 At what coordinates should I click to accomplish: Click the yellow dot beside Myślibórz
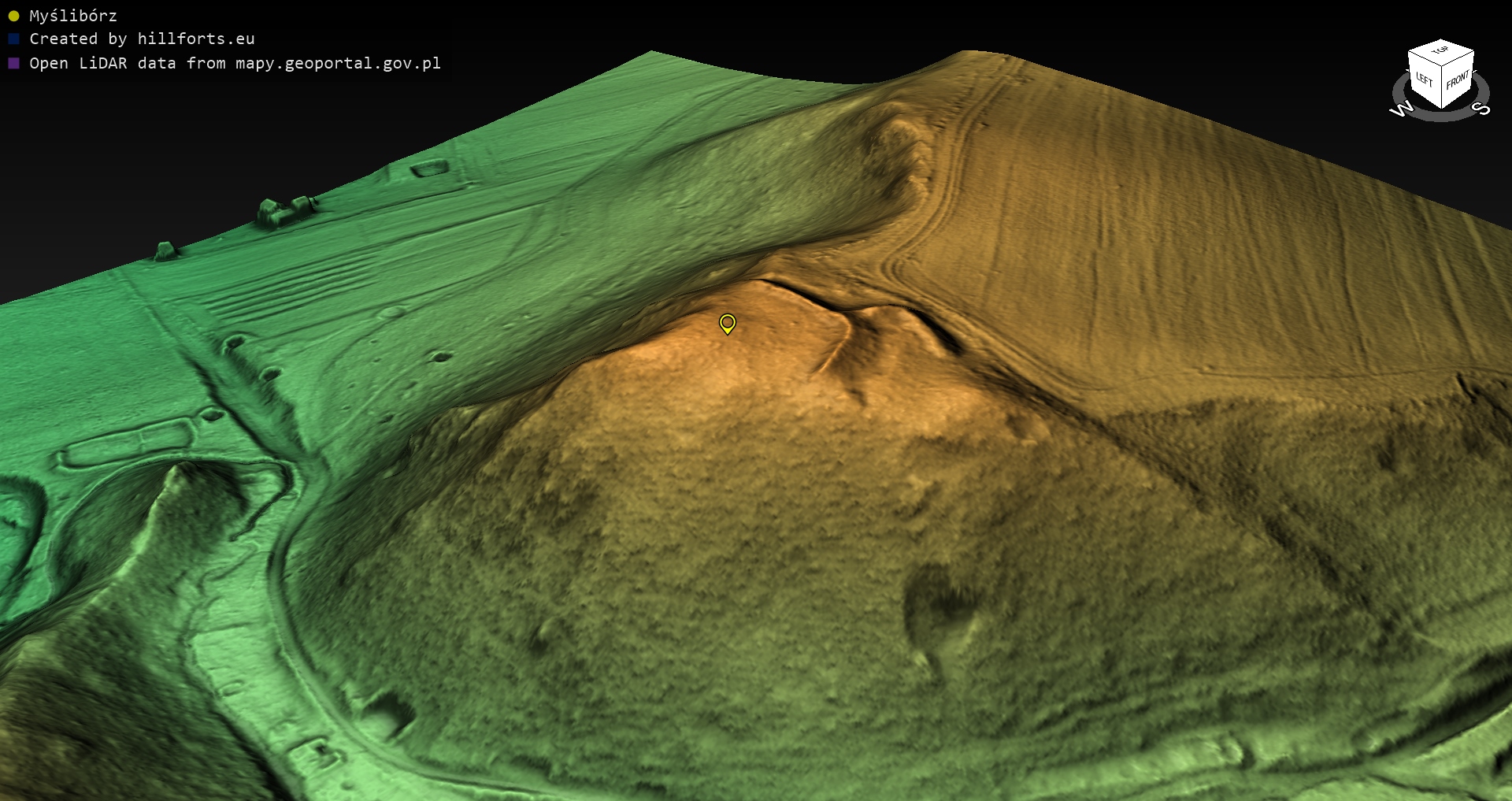[13, 16]
